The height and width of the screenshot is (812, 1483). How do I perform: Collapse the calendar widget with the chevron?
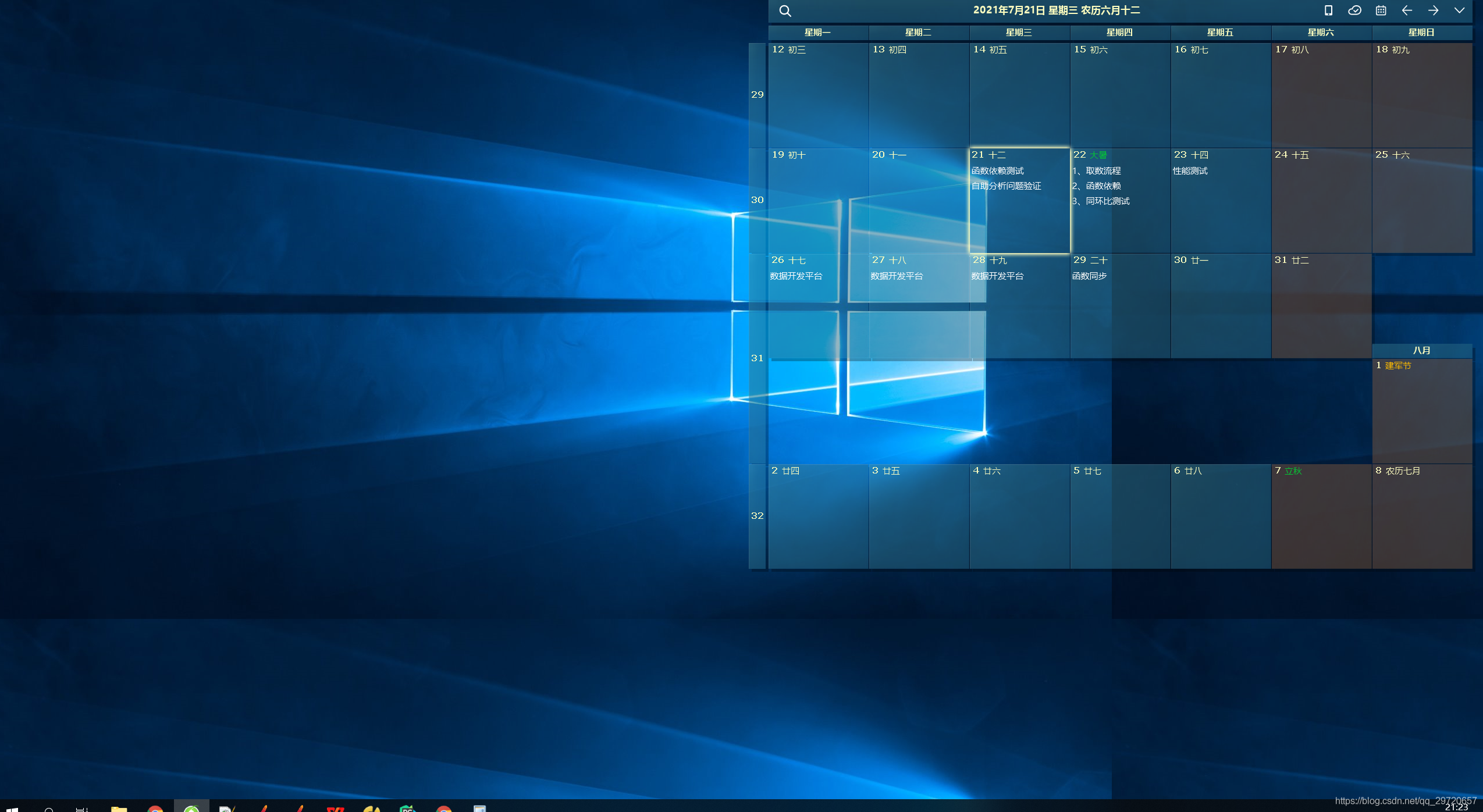click(1459, 10)
